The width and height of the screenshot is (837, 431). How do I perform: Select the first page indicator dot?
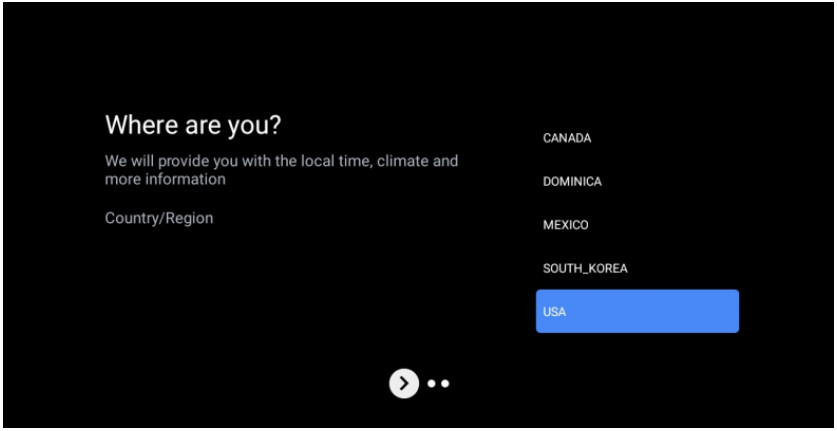point(432,383)
